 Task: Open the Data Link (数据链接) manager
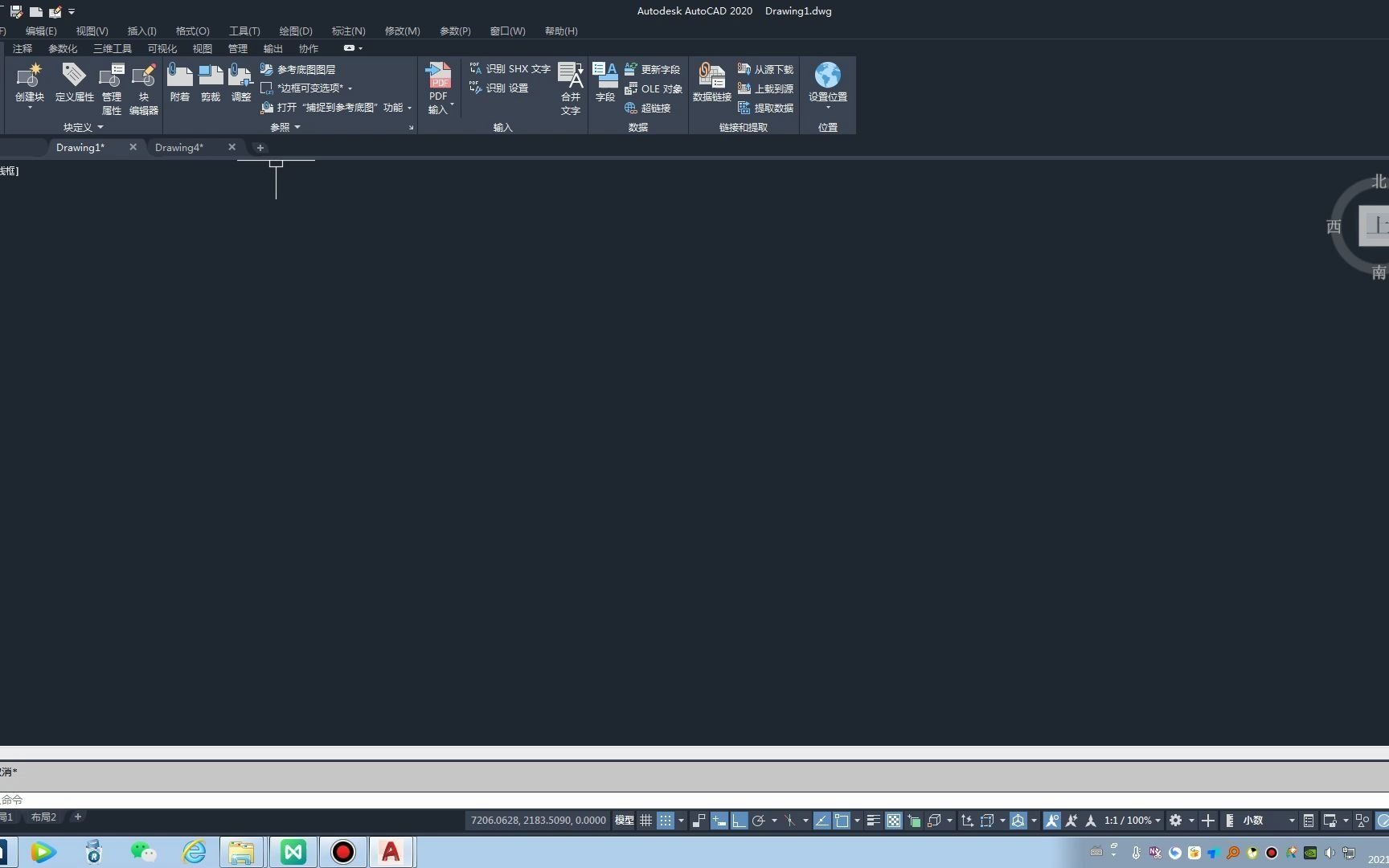point(712,82)
